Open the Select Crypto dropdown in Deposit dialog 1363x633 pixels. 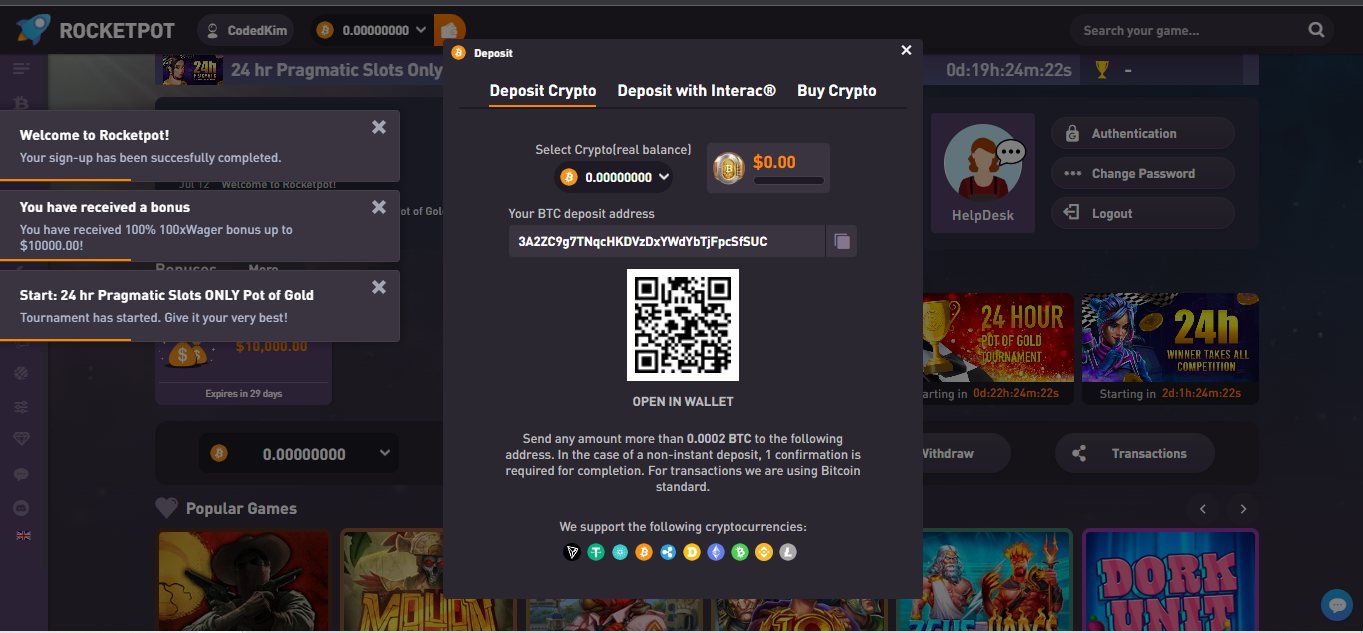pyautogui.click(x=613, y=177)
